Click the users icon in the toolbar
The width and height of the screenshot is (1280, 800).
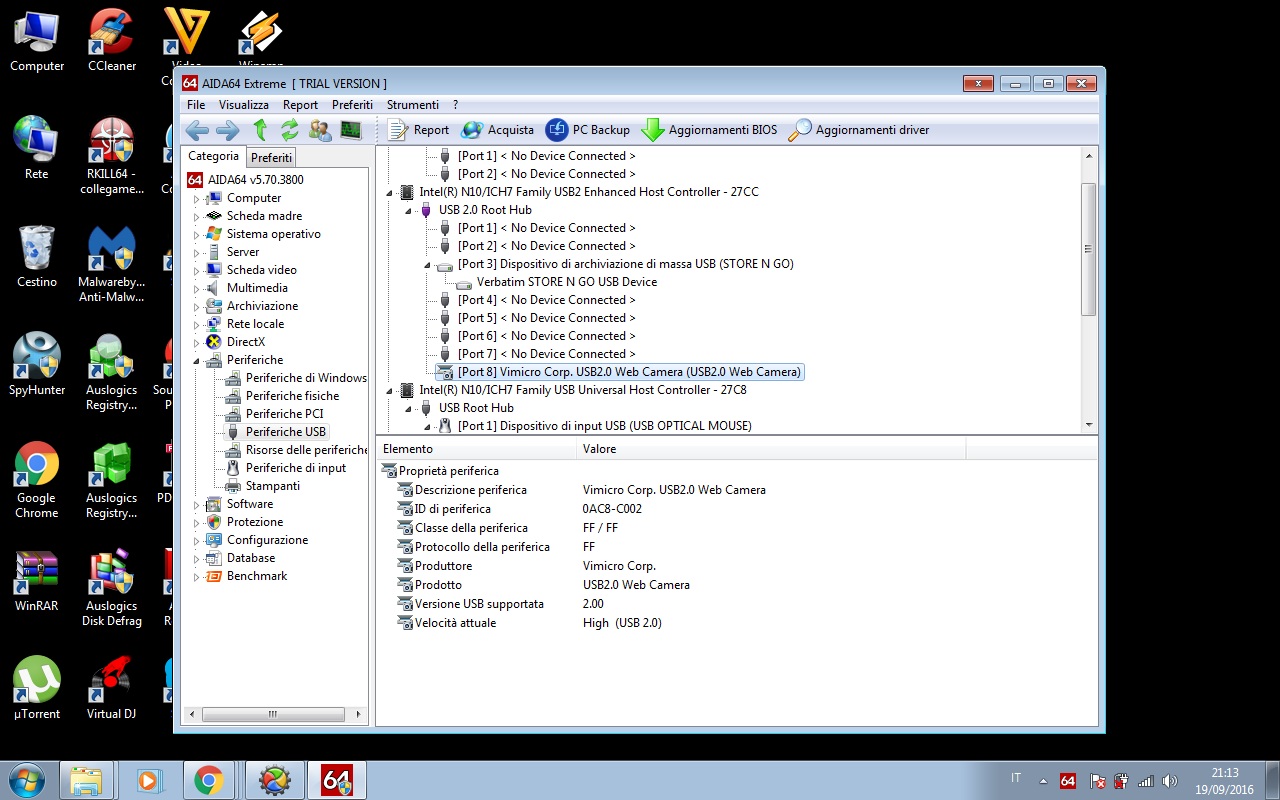[320, 130]
